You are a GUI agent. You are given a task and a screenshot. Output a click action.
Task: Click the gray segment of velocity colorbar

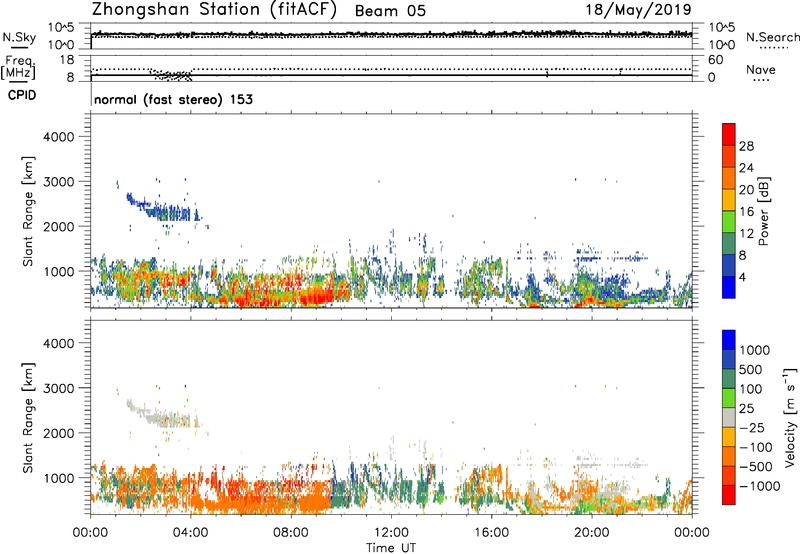coord(729,417)
